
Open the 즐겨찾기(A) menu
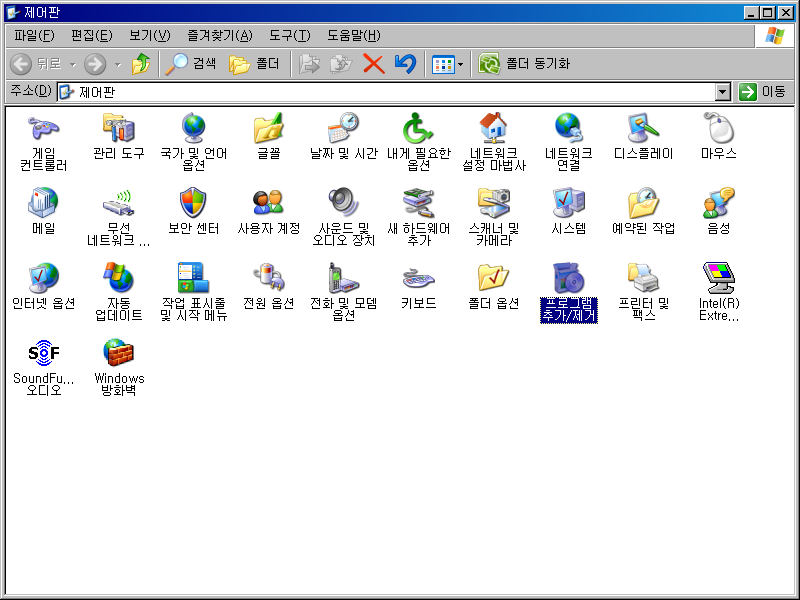click(x=220, y=35)
